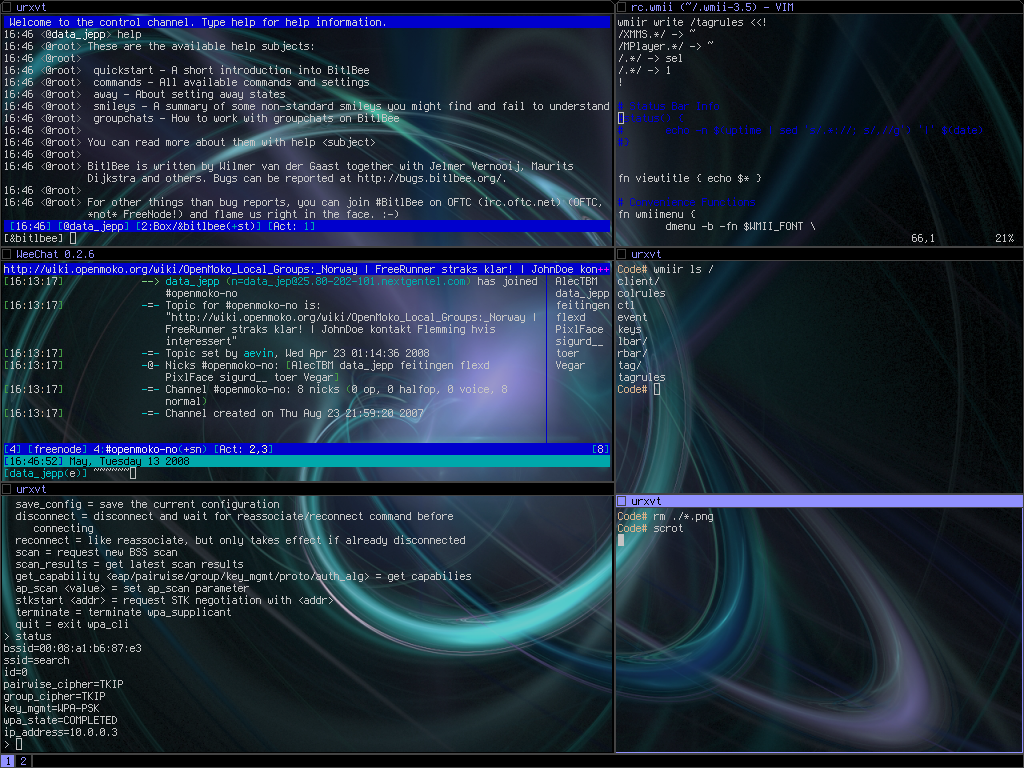
Task: Click the square indicator in rc.wmii VIM titlebar
Action: [622, 7]
